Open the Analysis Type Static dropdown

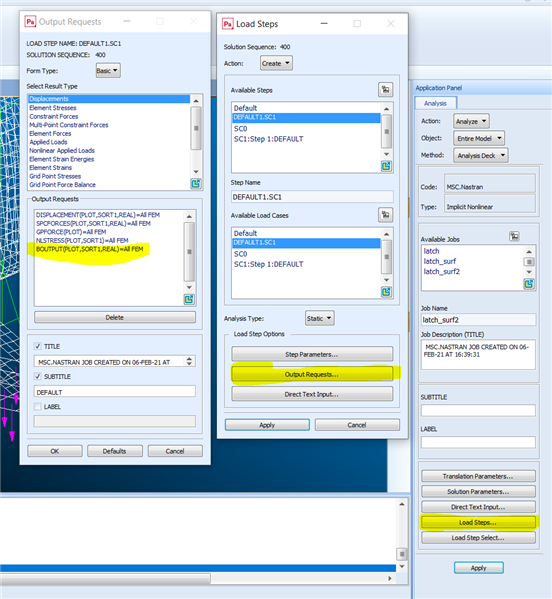click(x=320, y=318)
